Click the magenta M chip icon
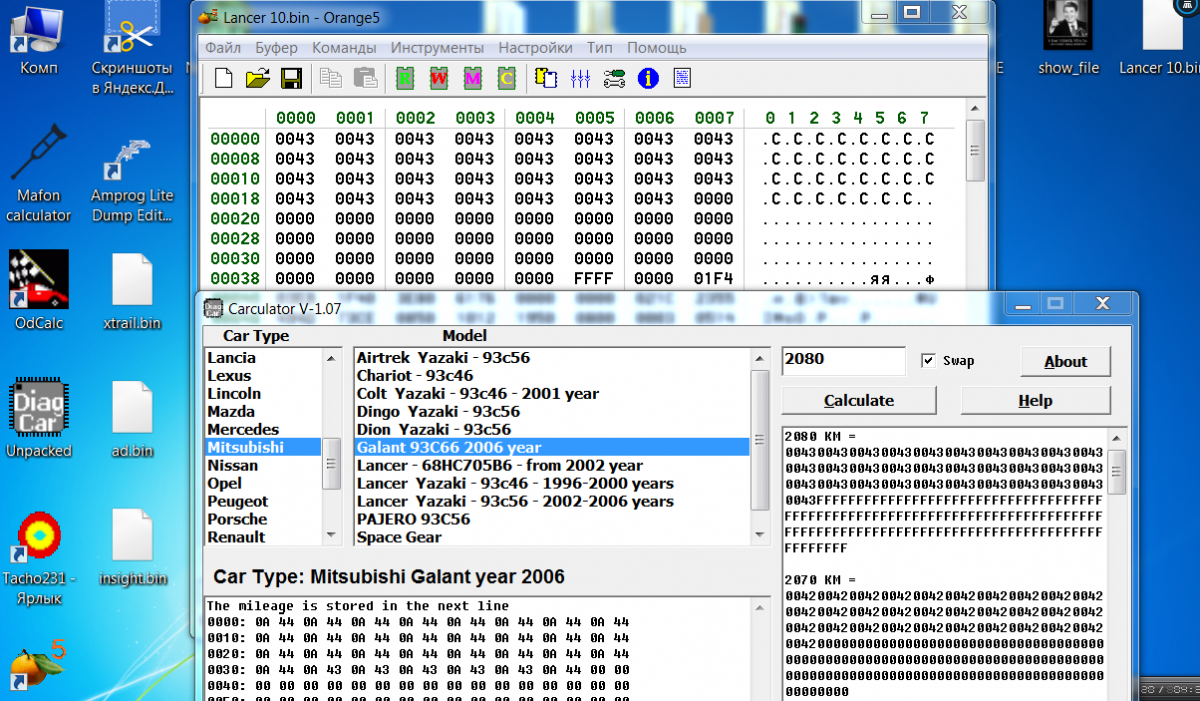1200x701 pixels. 473,78
